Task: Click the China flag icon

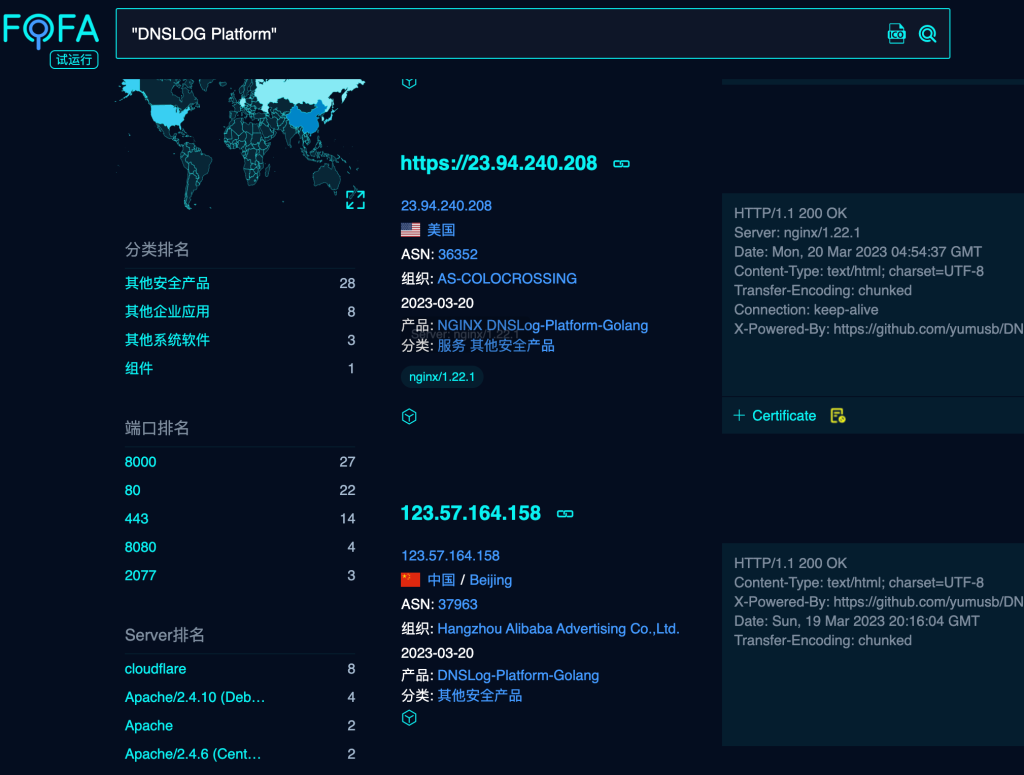Action: click(x=410, y=580)
